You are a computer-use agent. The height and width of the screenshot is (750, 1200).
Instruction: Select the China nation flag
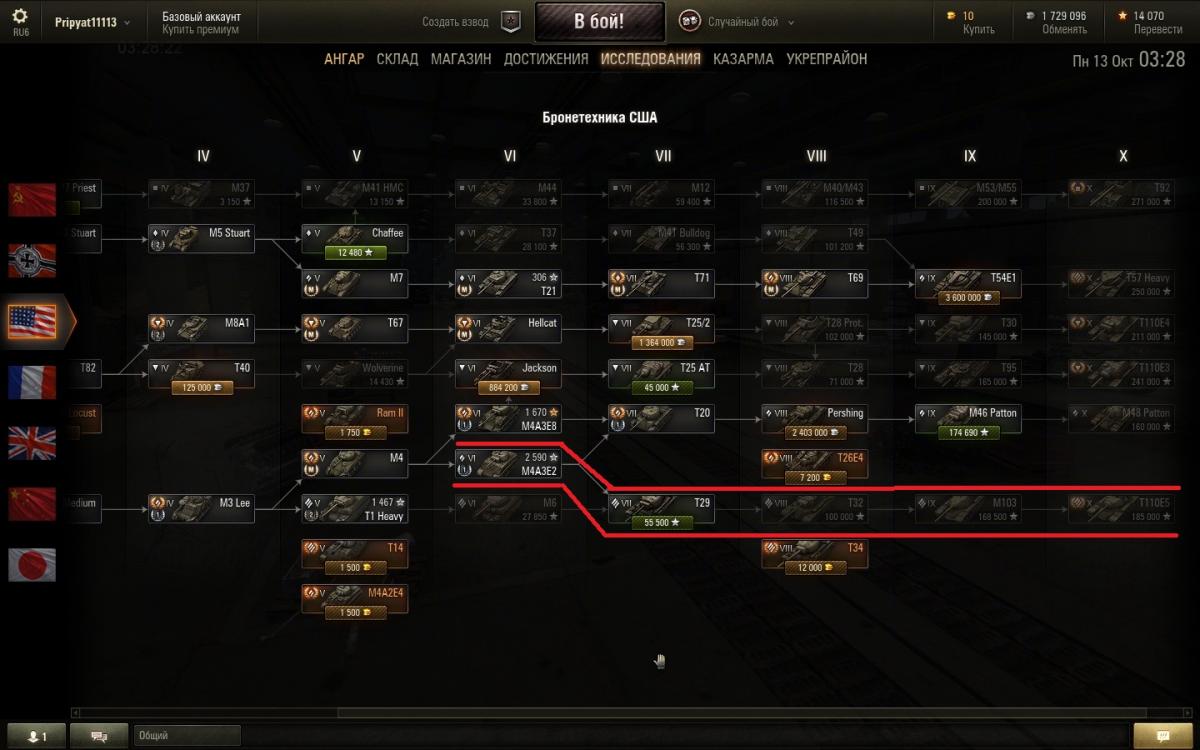[32, 503]
